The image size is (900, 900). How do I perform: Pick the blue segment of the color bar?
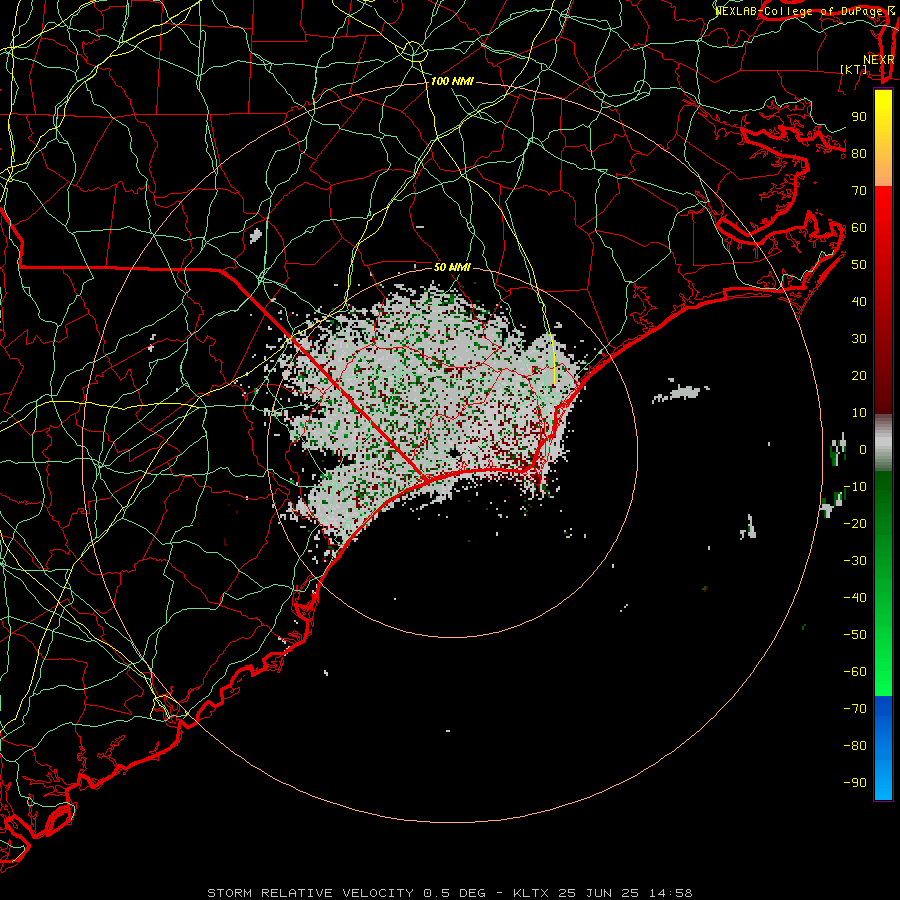click(883, 747)
